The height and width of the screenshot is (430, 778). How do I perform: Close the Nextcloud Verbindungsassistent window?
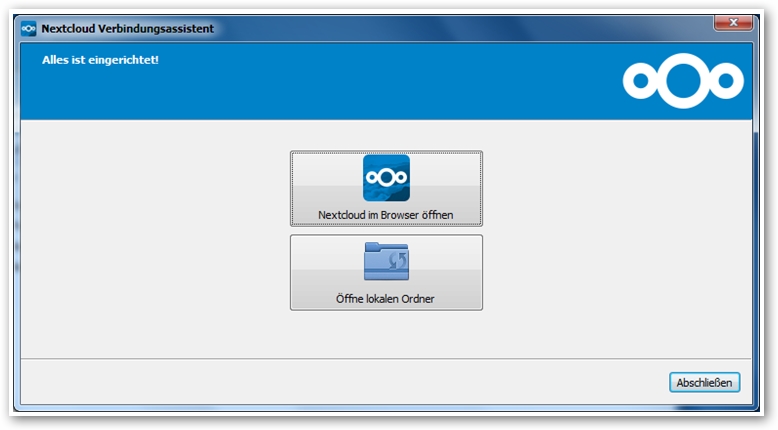pyautogui.click(x=733, y=22)
